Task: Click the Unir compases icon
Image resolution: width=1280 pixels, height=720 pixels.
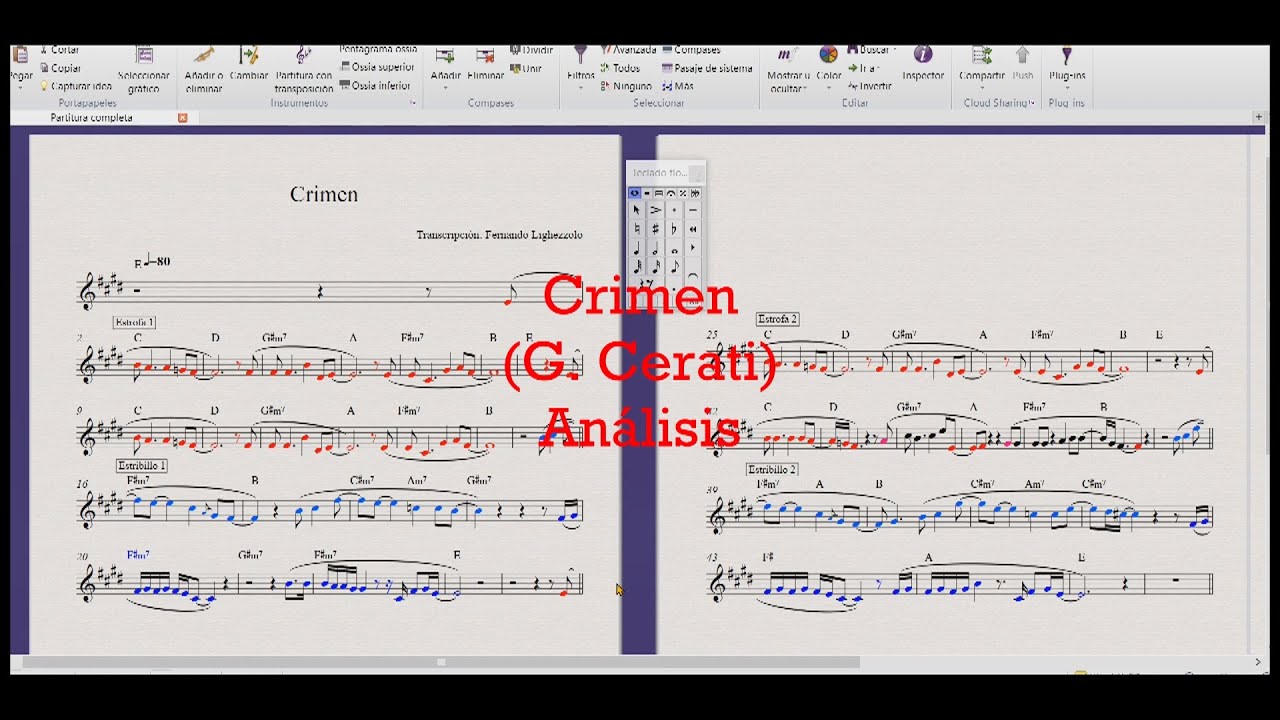Action: tap(515, 68)
